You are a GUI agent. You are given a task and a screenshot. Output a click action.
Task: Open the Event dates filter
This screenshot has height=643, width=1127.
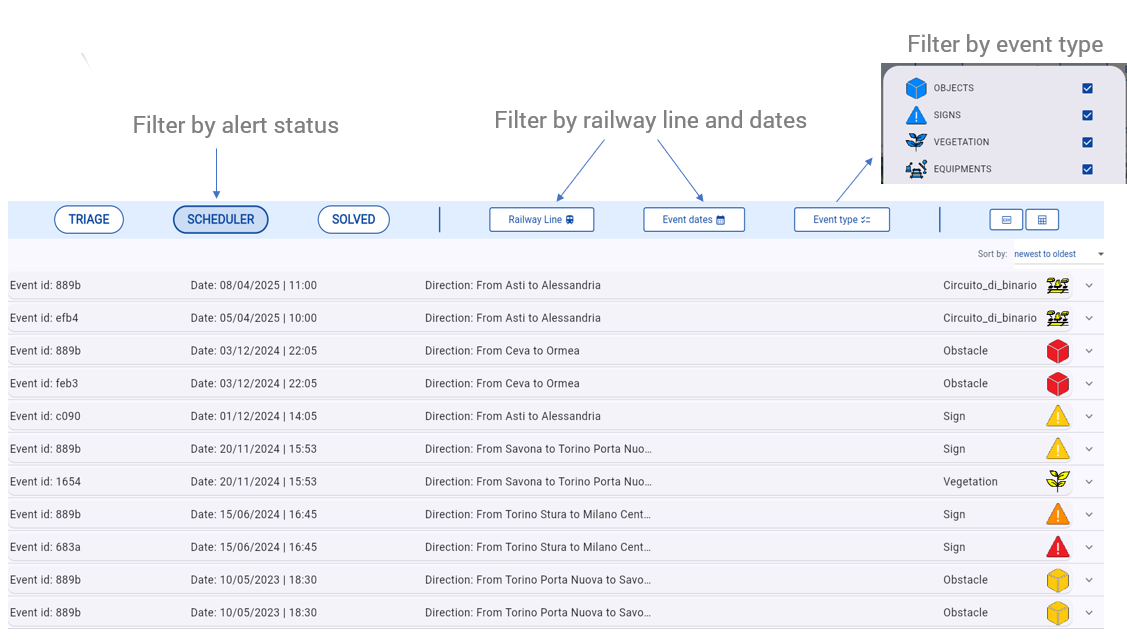point(693,220)
